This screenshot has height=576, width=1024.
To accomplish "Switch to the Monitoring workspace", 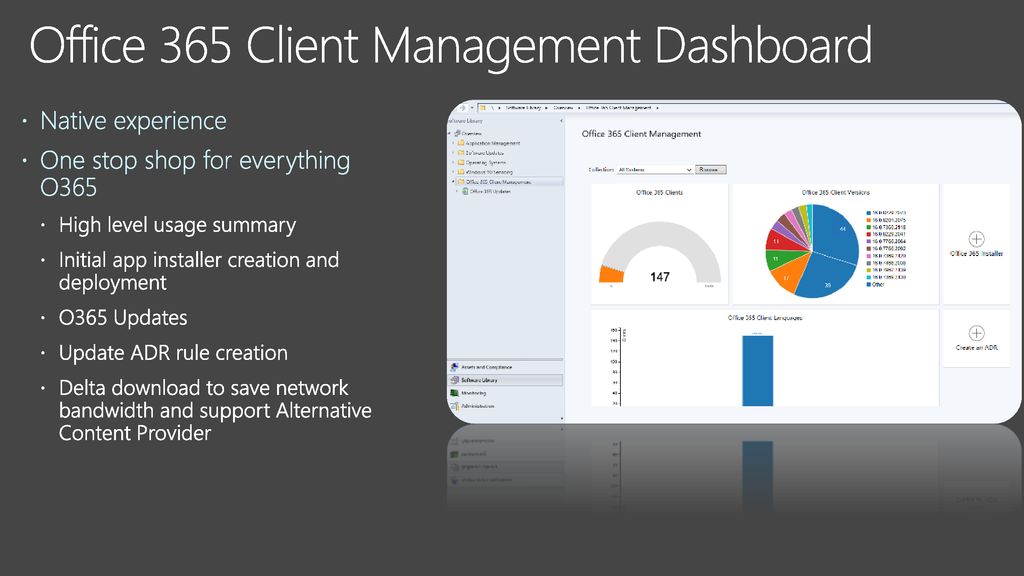I will (505, 393).
